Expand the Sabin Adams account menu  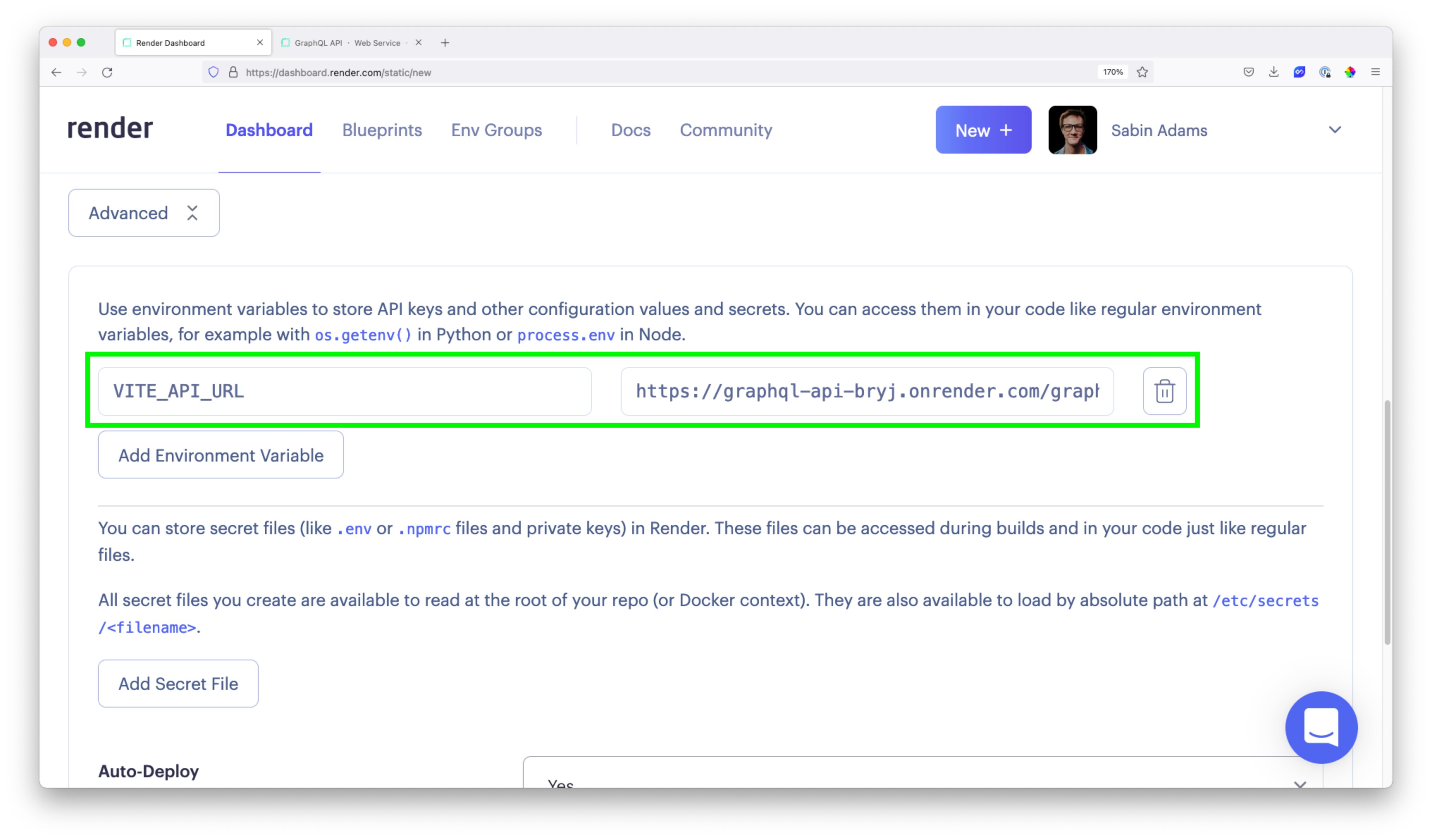pyautogui.click(x=1334, y=130)
